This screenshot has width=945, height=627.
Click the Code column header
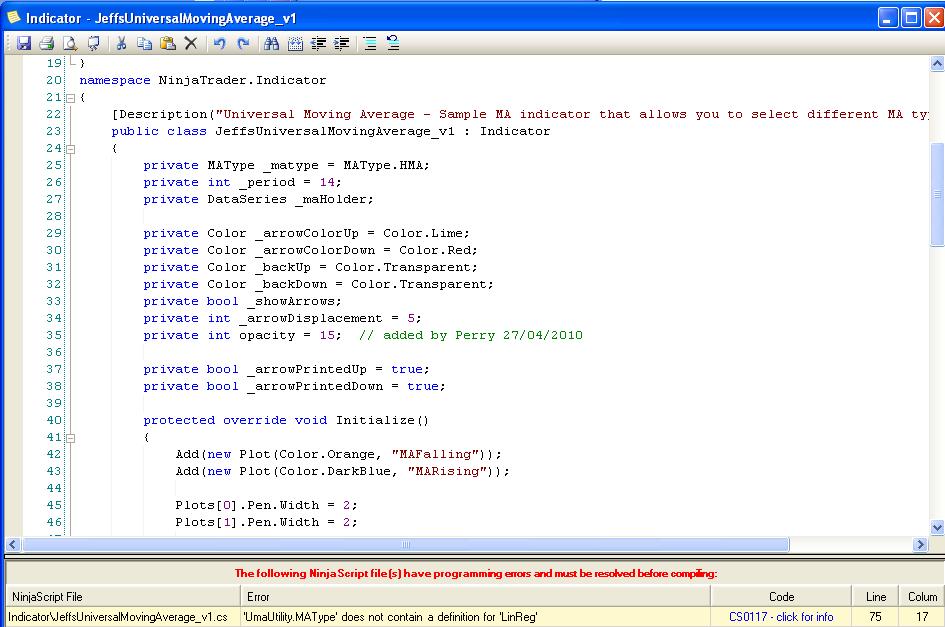pos(781,596)
